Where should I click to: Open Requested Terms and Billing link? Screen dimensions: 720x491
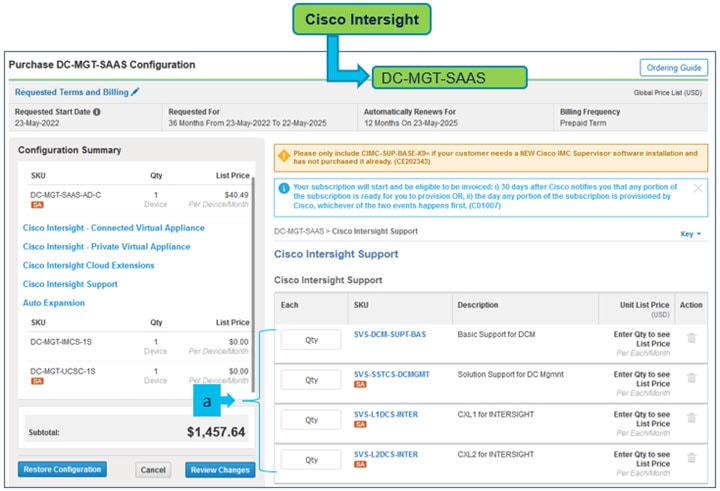(72, 92)
